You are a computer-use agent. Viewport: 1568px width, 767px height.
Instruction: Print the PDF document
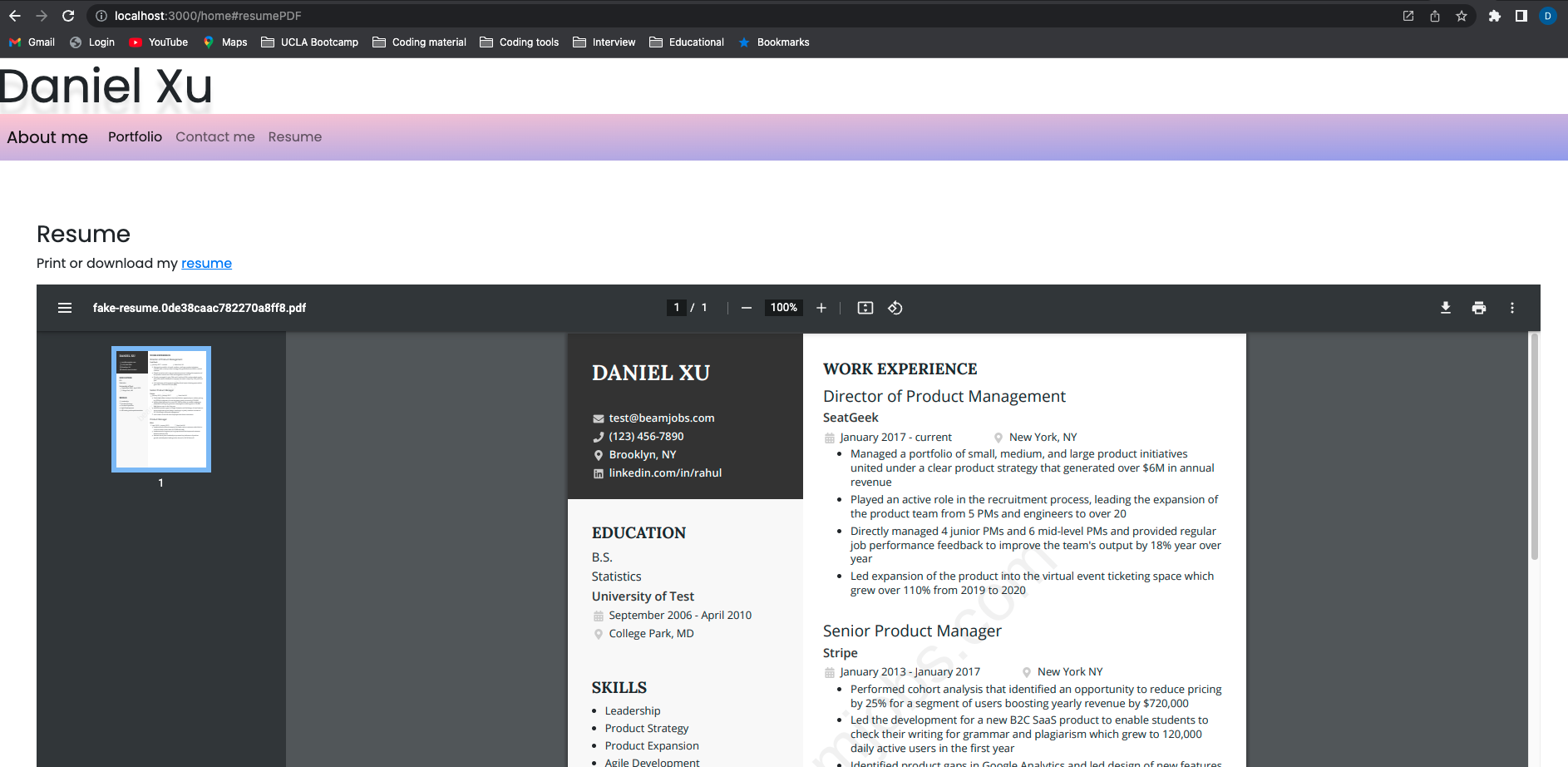click(1479, 308)
